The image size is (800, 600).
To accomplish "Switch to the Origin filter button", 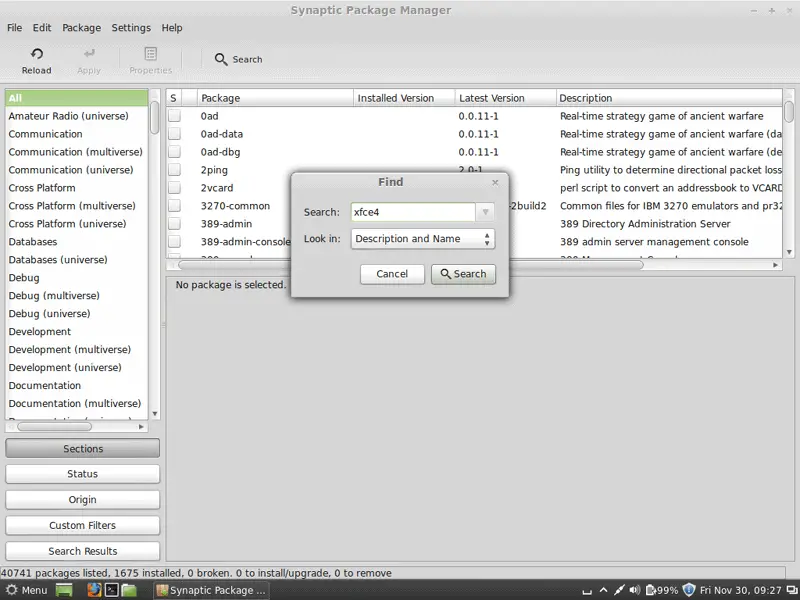I will 83,499.
